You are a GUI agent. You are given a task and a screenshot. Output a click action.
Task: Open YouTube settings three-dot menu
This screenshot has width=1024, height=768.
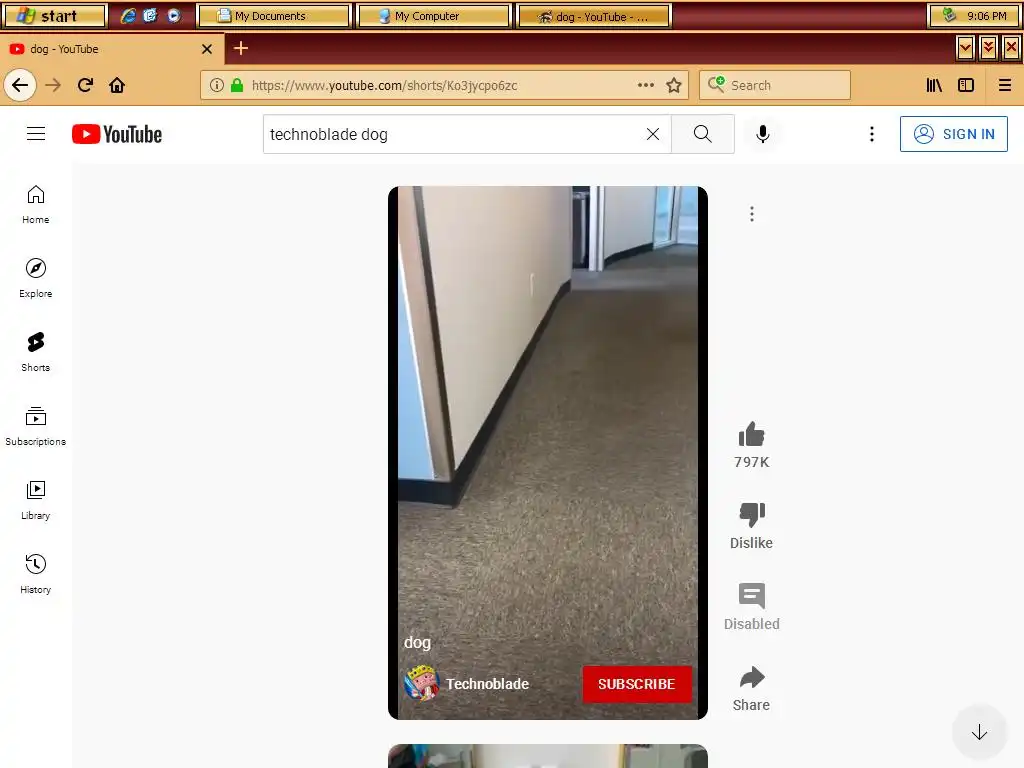(871, 134)
